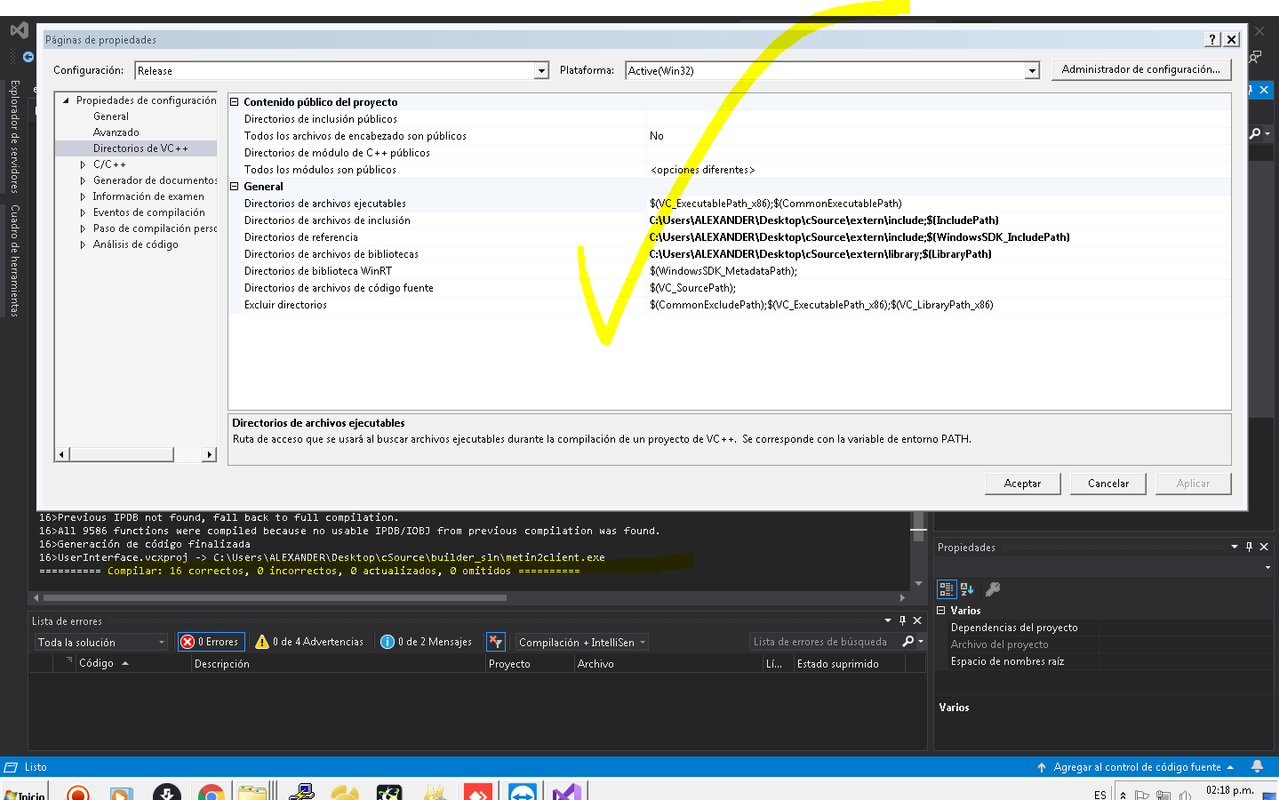Open Explorador de servidores side tab
1279x800 pixels.
(15, 137)
